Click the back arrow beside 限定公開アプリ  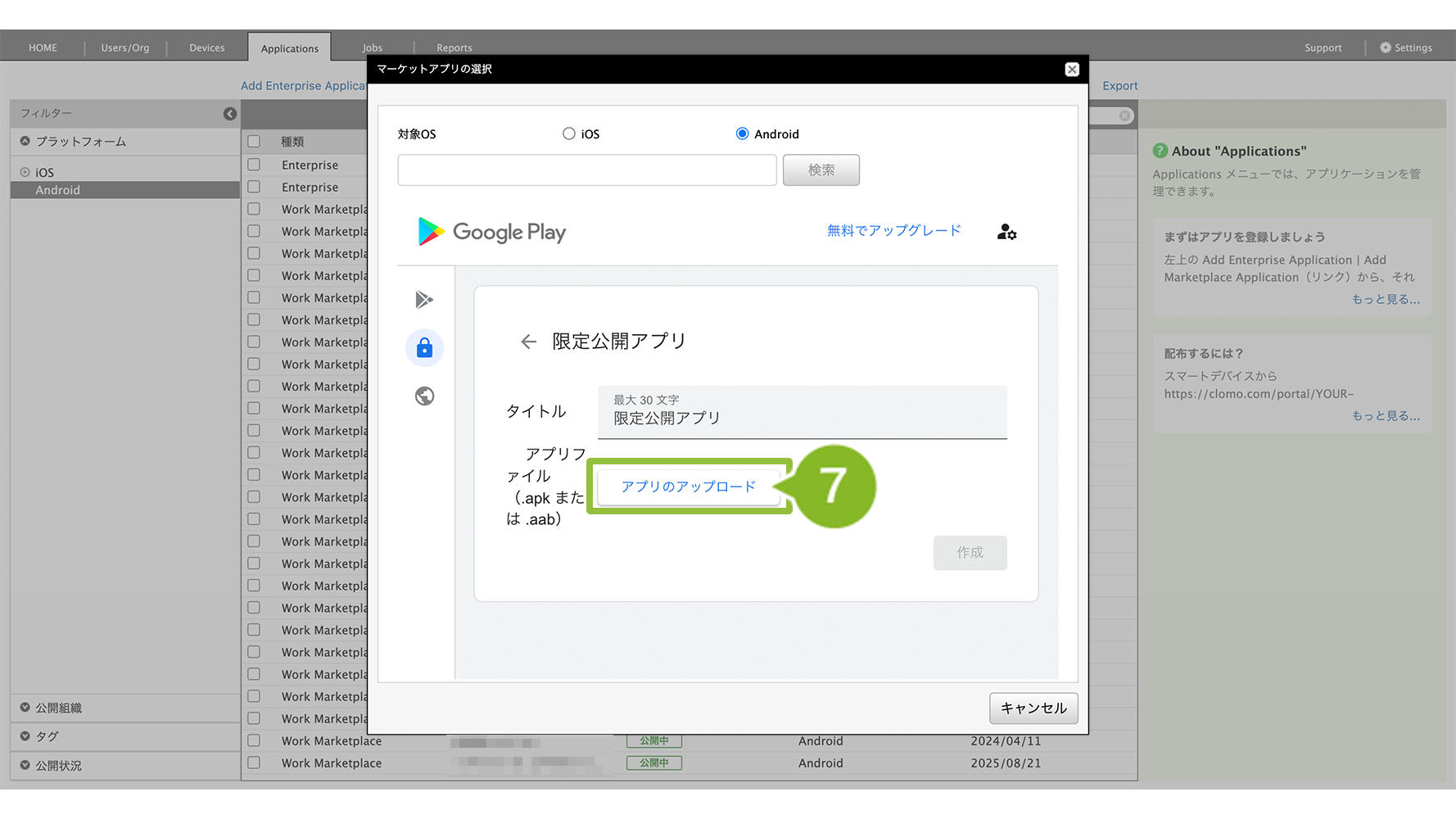[x=528, y=342]
